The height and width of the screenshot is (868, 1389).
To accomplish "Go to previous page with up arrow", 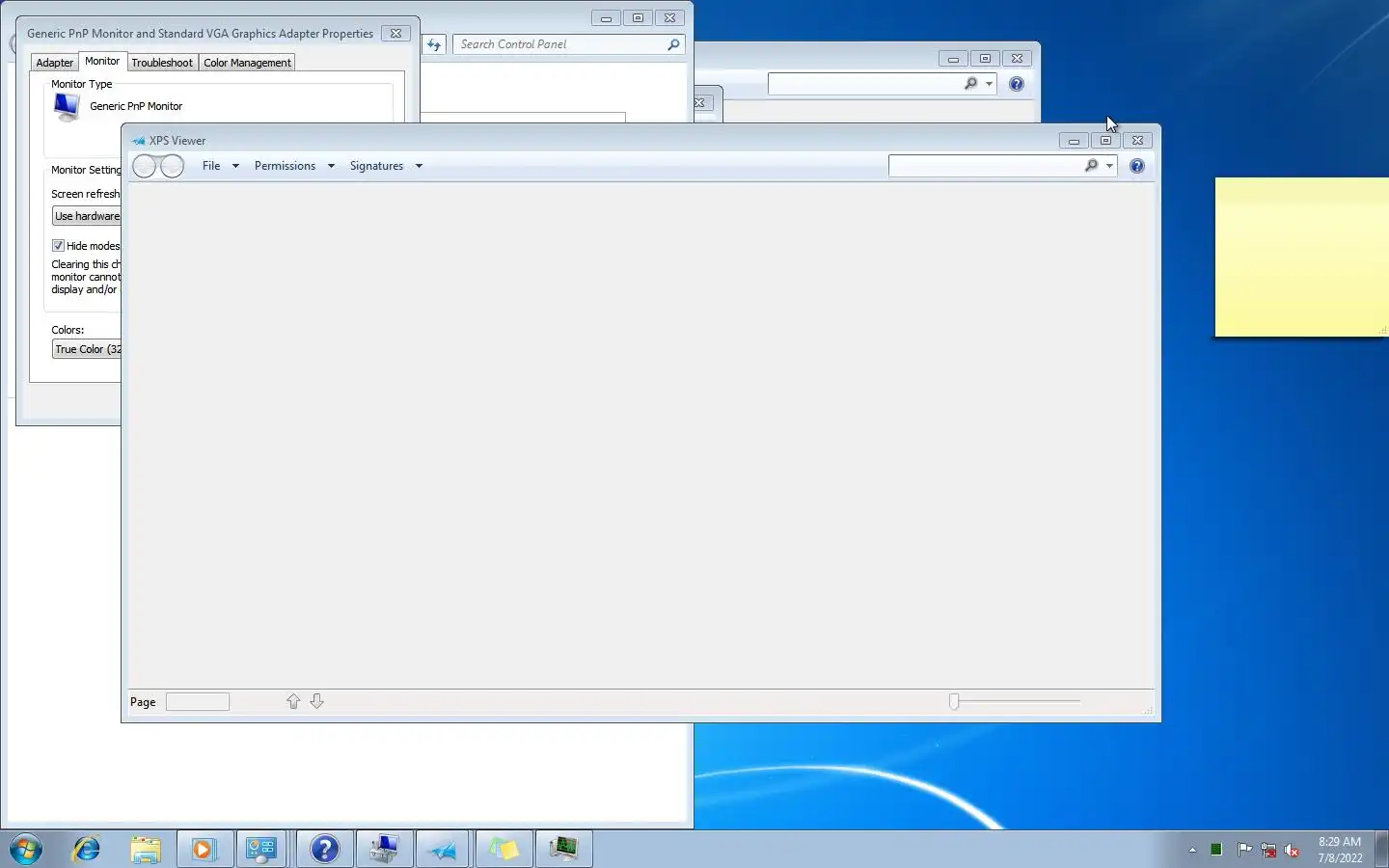I will [x=293, y=701].
